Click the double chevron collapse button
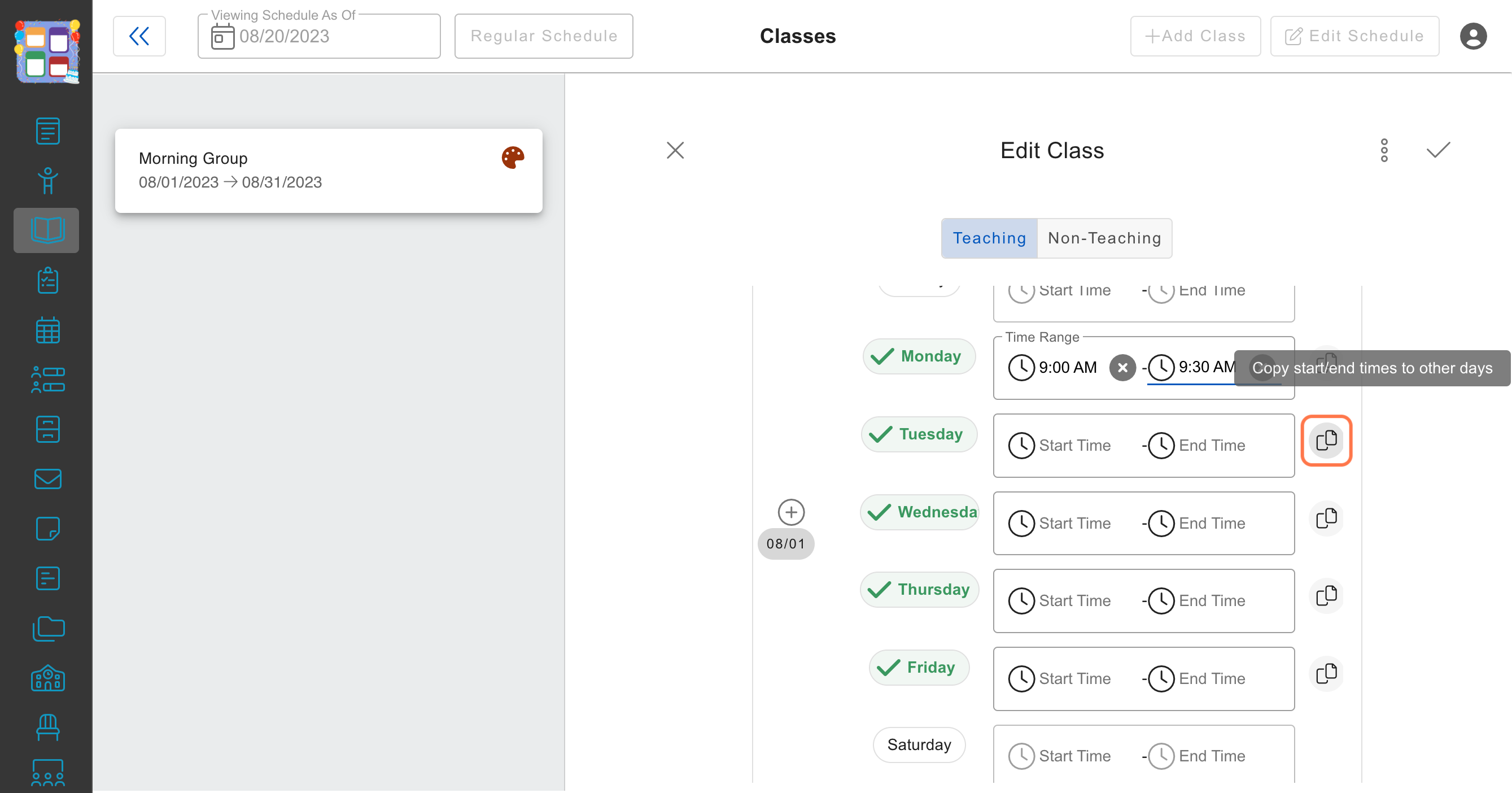This screenshot has height=793, width=1512. (139, 36)
